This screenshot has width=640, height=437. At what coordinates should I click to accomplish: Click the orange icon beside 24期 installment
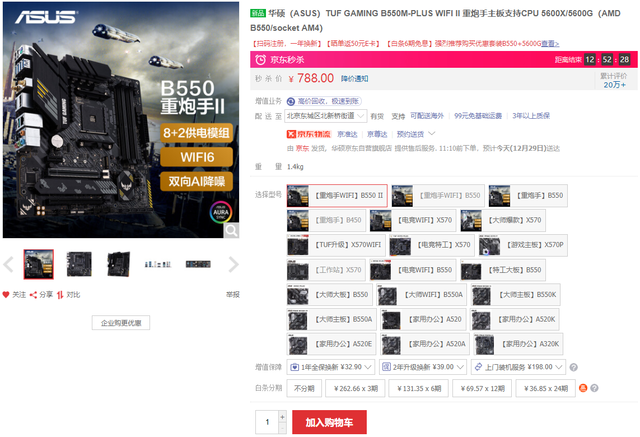[583, 388]
